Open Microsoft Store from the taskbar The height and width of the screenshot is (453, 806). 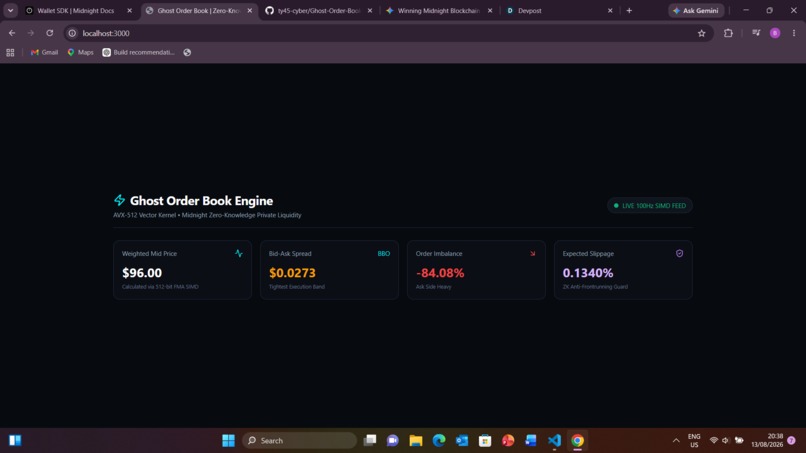pos(485,441)
